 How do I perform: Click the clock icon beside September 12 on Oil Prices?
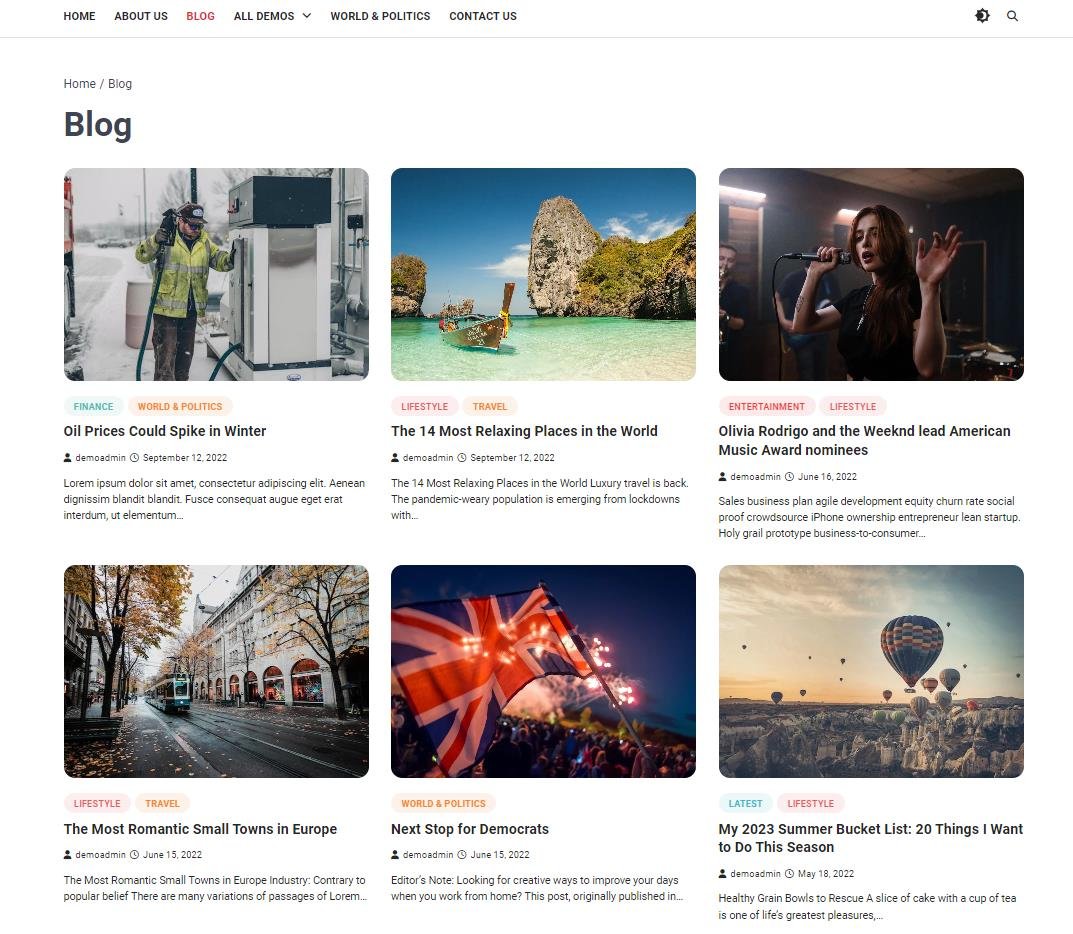pos(135,458)
